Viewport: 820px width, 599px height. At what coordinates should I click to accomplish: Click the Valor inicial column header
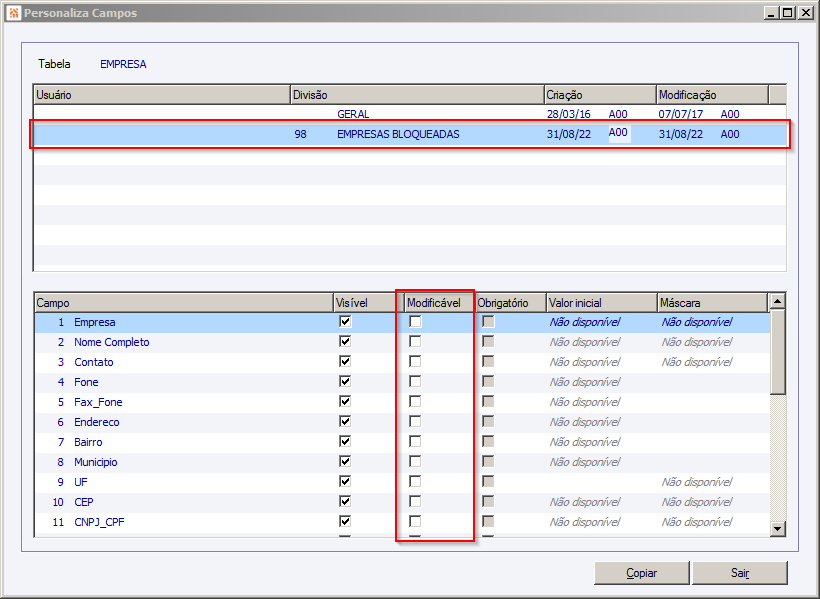click(x=601, y=303)
